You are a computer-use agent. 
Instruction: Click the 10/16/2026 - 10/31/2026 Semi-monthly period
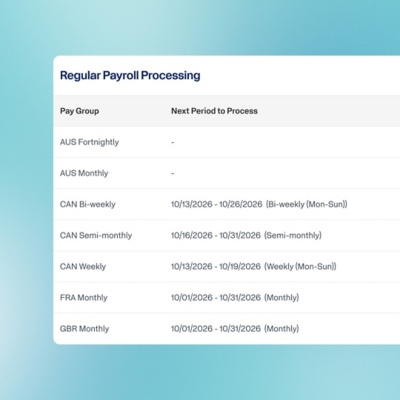[246, 235]
